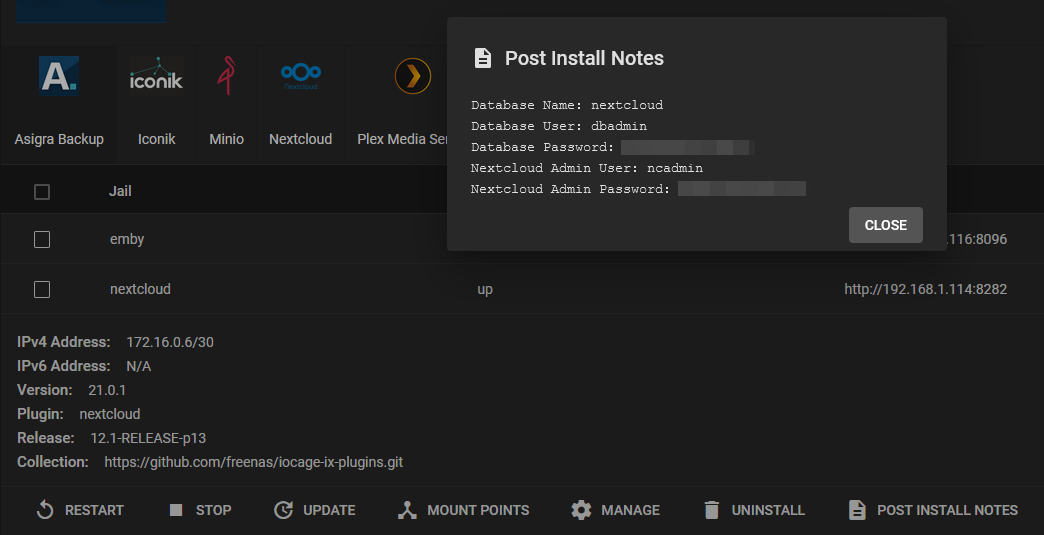Click the Post Install Notes title

pyautogui.click(x=584, y=59)
